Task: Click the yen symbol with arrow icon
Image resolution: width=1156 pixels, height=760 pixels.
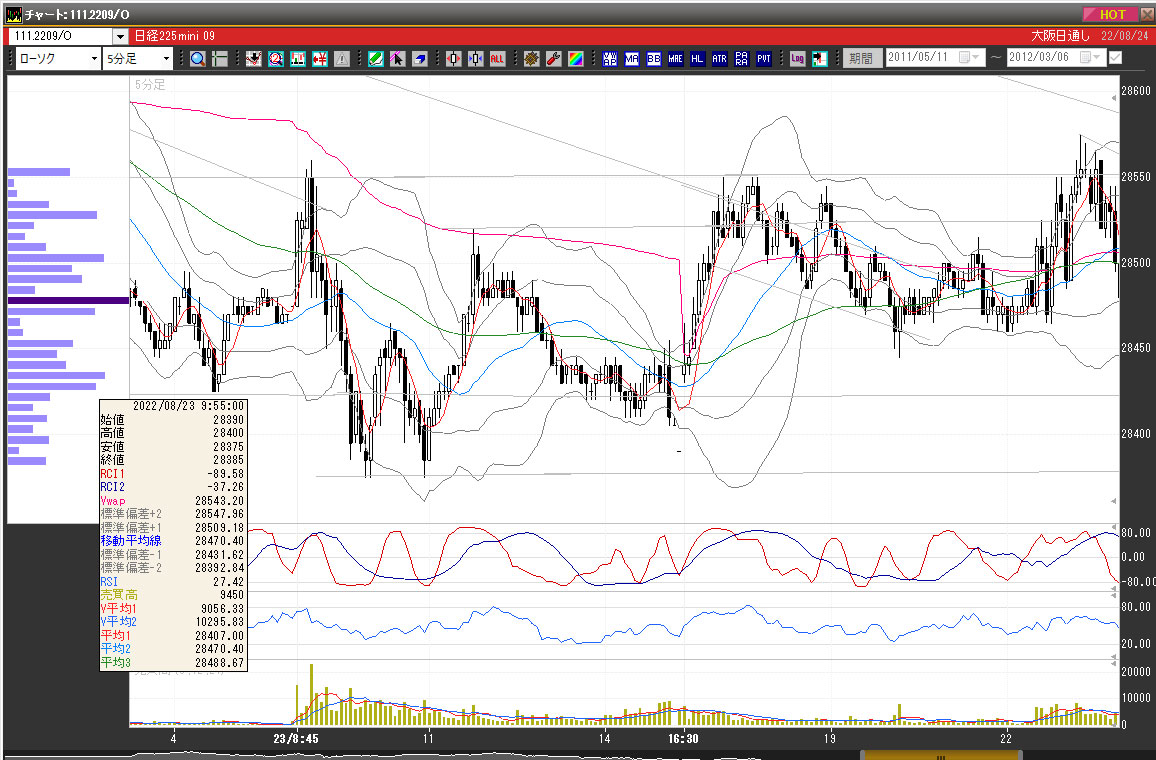Action: point(319,59)
